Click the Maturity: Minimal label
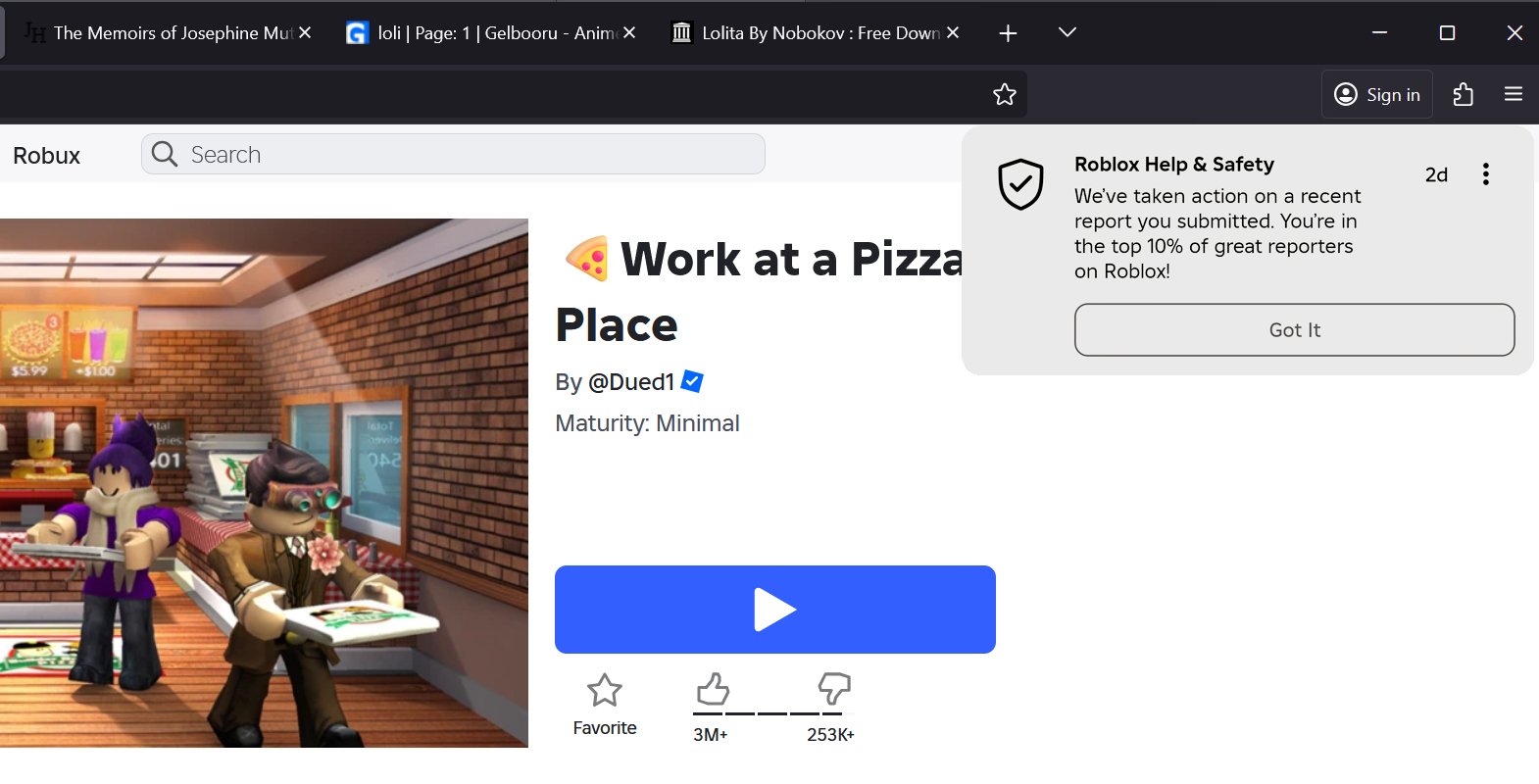The width and height of the screenshot is (1539, 784). click(647, 423)
